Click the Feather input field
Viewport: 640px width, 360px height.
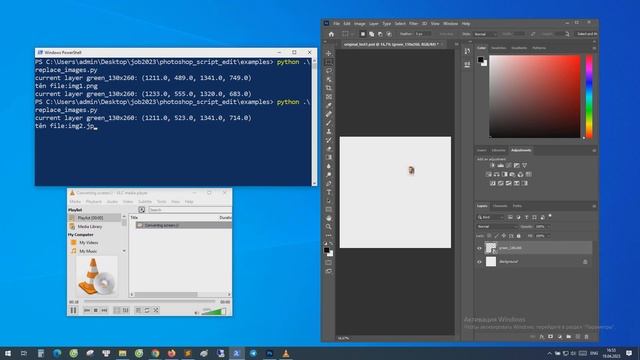(x=423, y=34)
